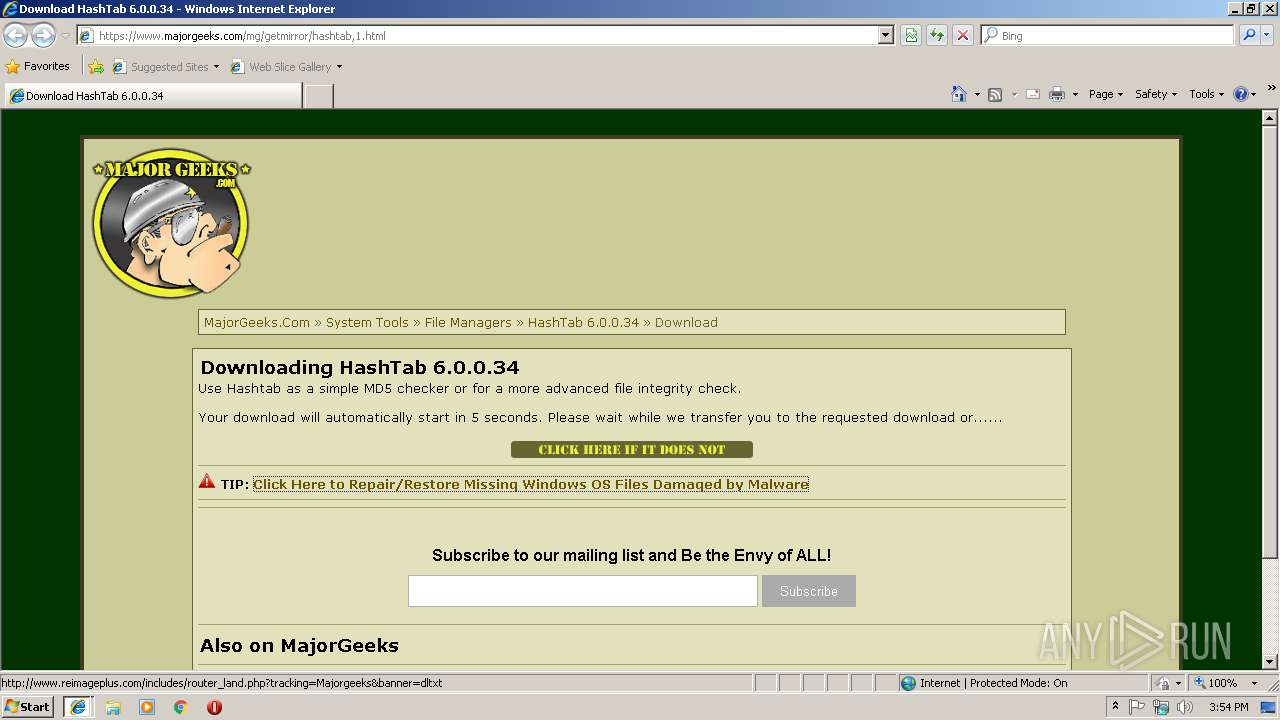Click the RSS Feeds icon

[995, 94]
